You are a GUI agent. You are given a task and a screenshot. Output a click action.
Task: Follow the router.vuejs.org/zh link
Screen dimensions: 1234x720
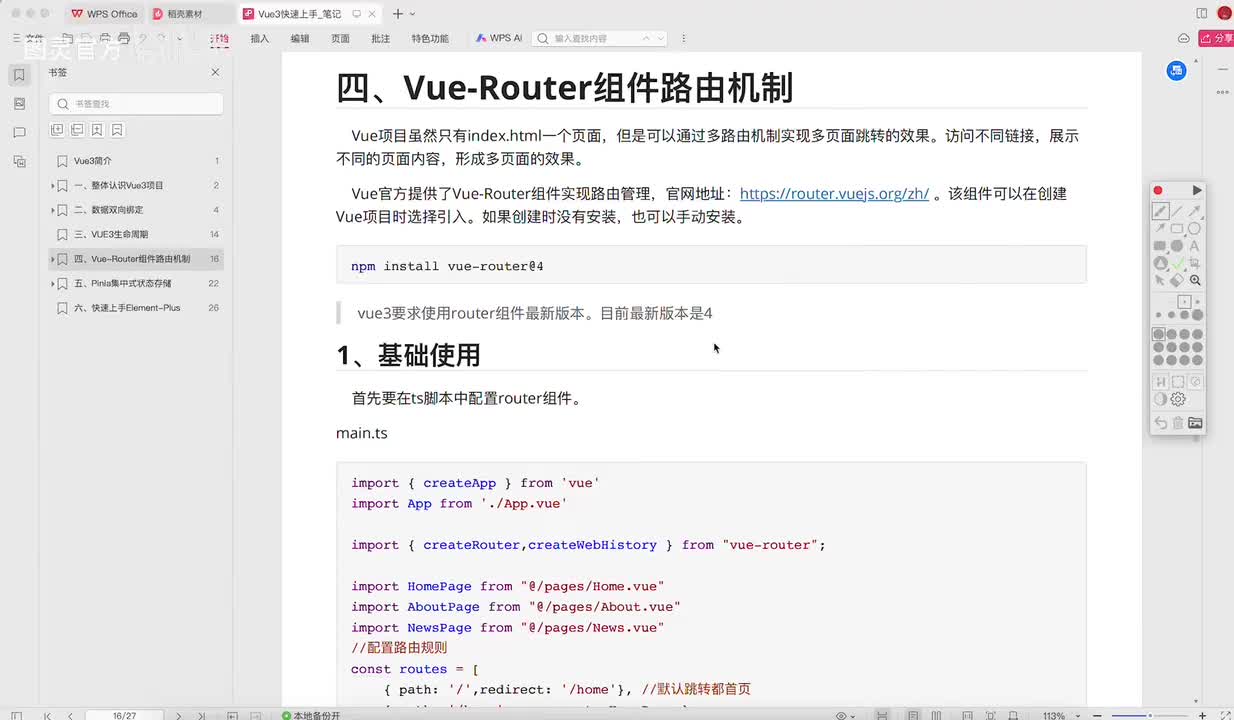tap(834, 193)
